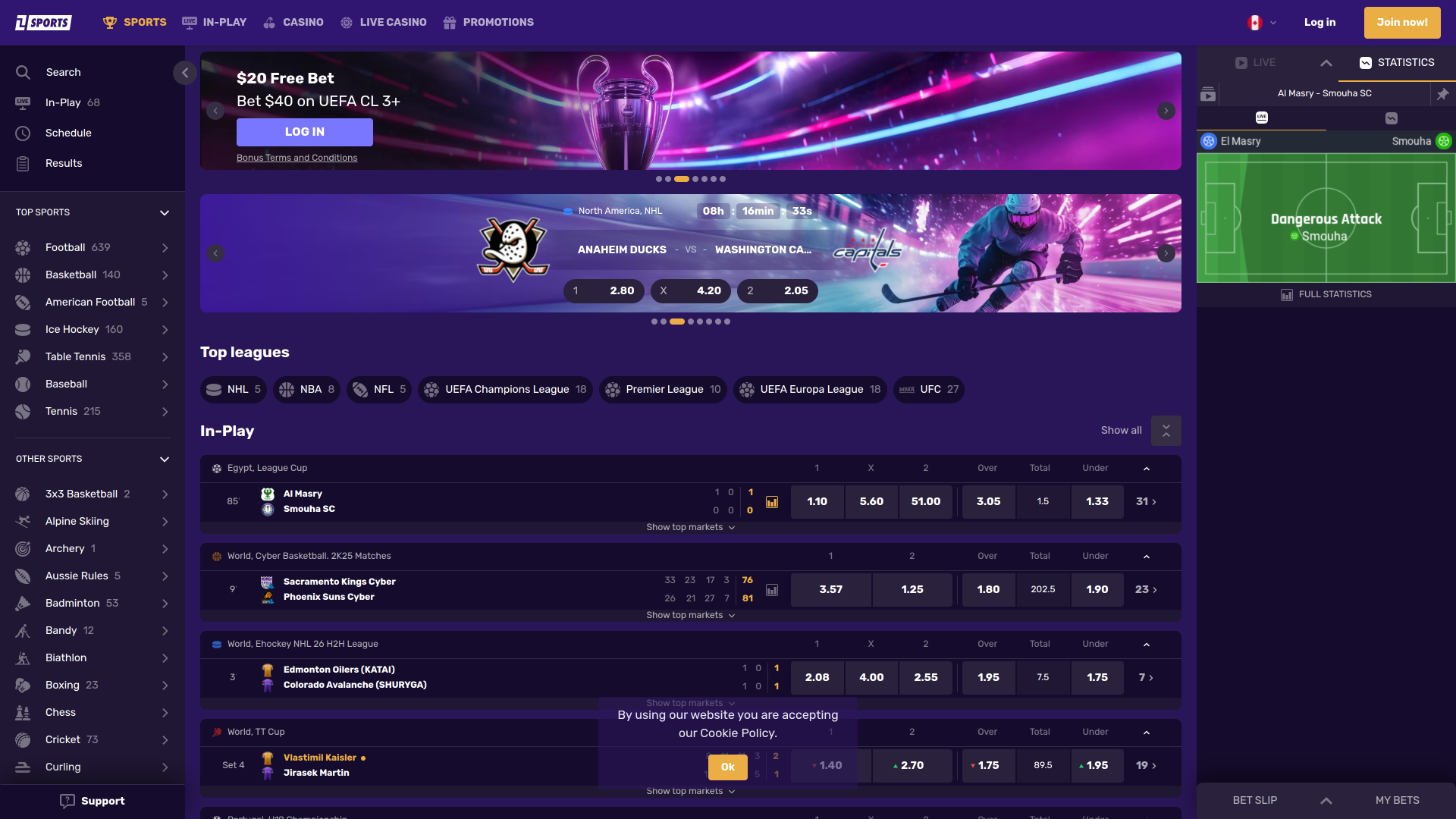Image resolution: width=1456 pixels, height=819 pixels.
Task: Open the Schedule clock icon
Action: coord(23,133)
